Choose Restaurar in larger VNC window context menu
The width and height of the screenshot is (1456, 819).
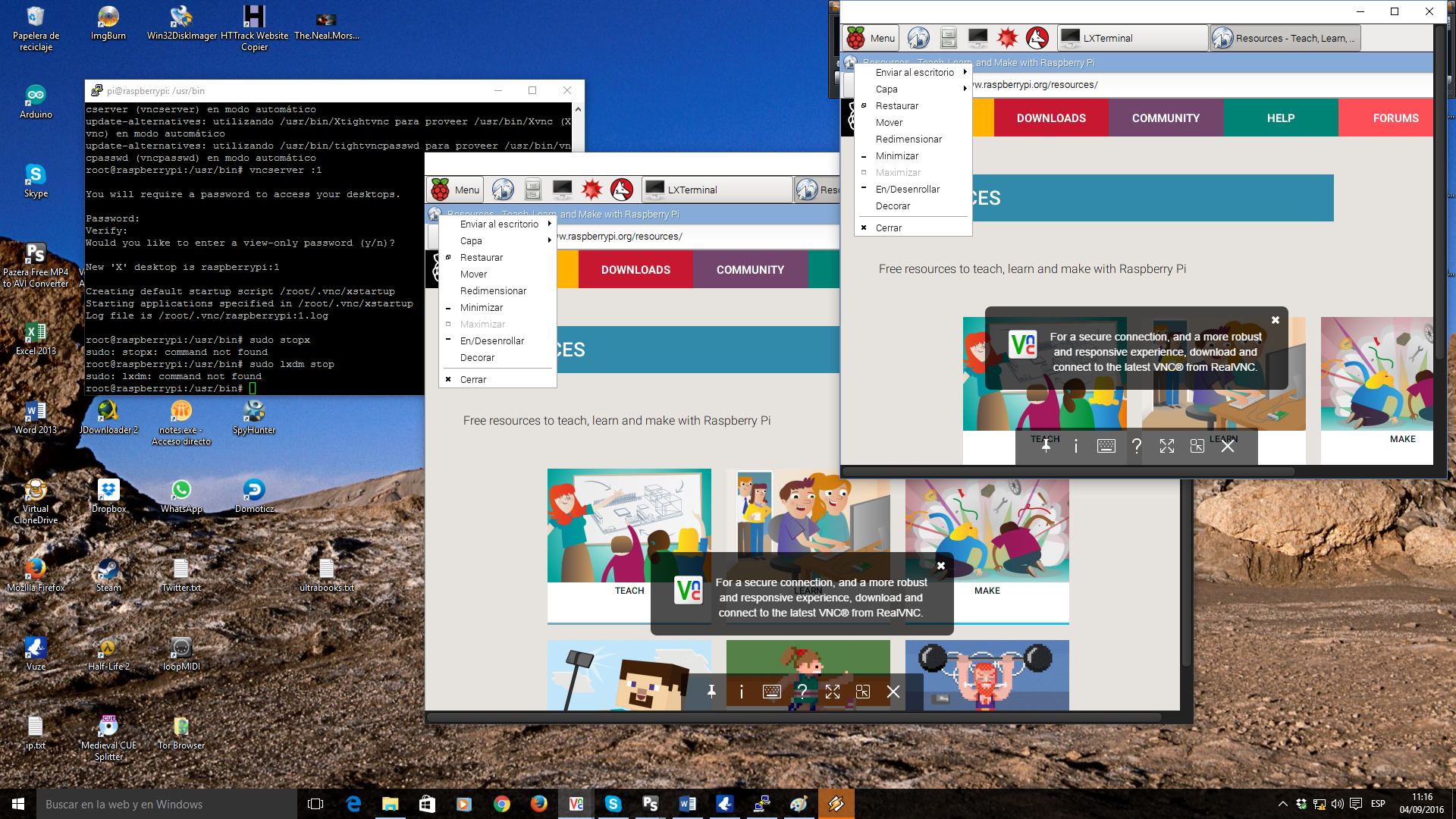497,257
